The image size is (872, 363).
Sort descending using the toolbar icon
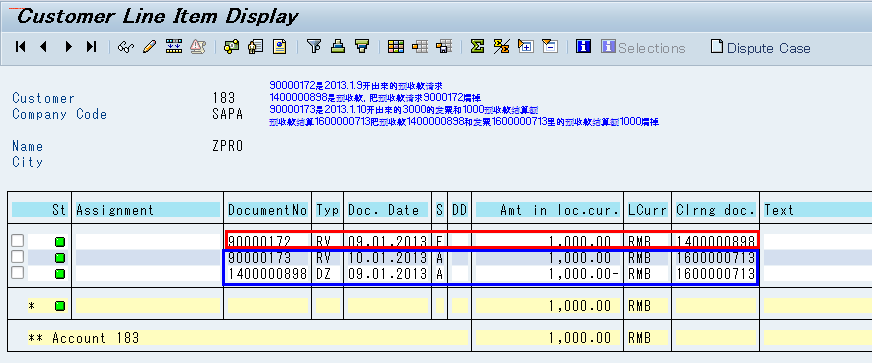363,46
